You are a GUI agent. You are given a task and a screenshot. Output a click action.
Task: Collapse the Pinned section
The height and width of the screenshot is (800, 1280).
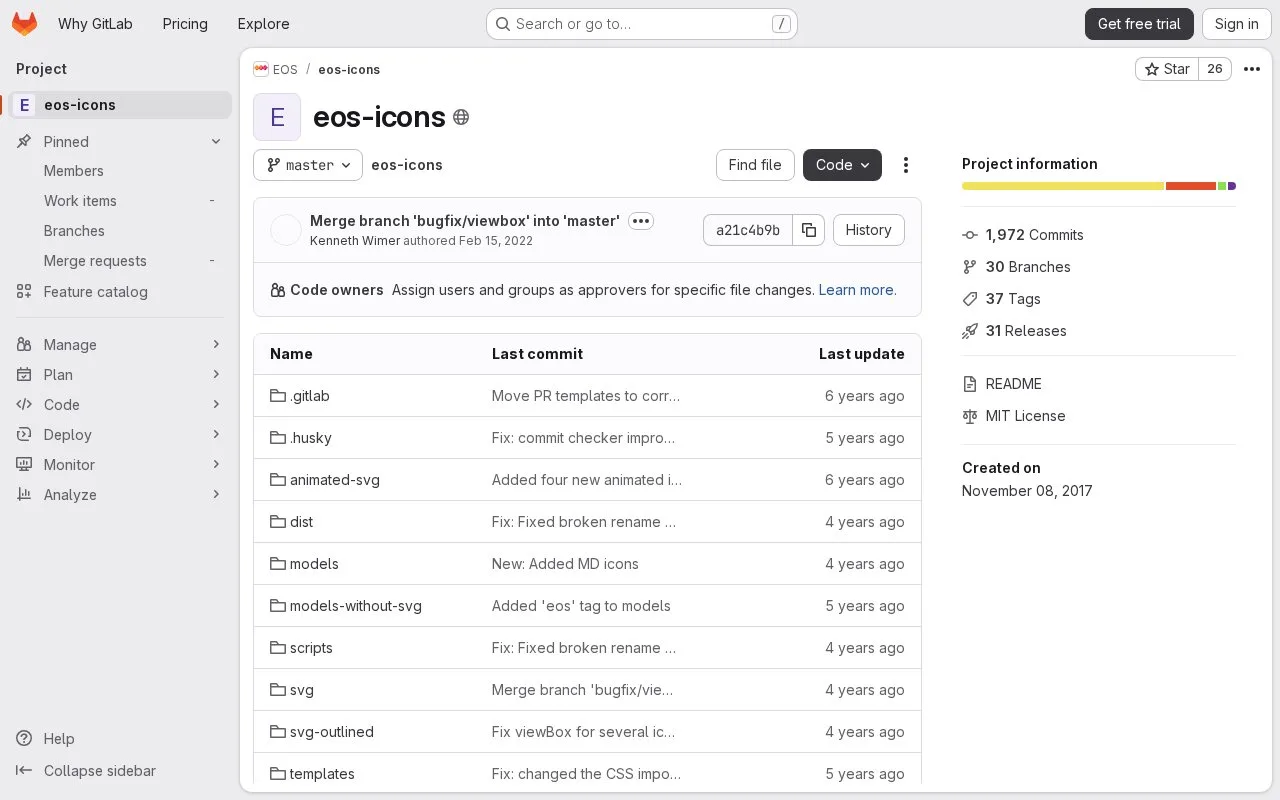point(120,142)
